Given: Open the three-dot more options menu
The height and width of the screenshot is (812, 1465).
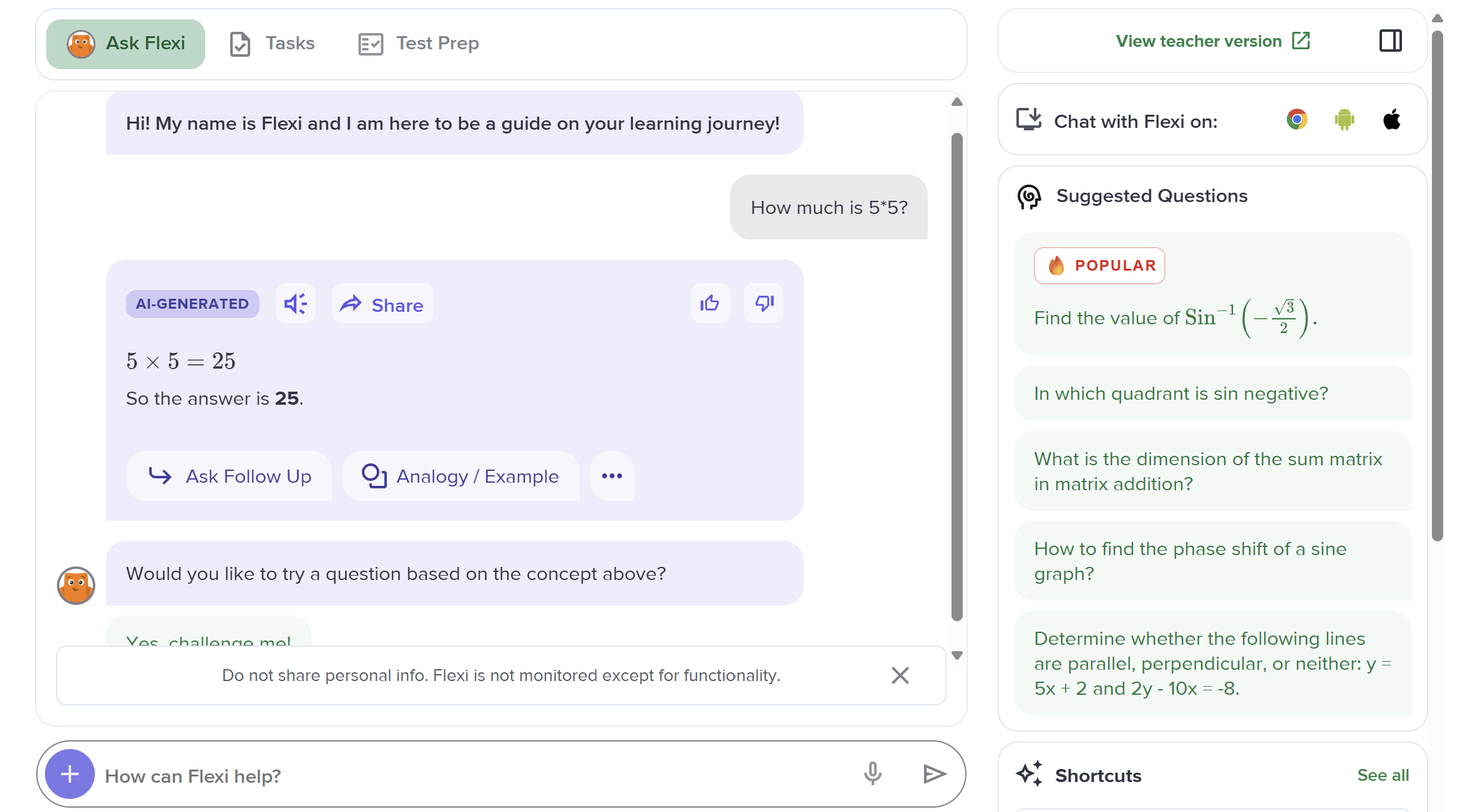Looking at the screenshot, I should pyautogui.click(x=612, y=476).
